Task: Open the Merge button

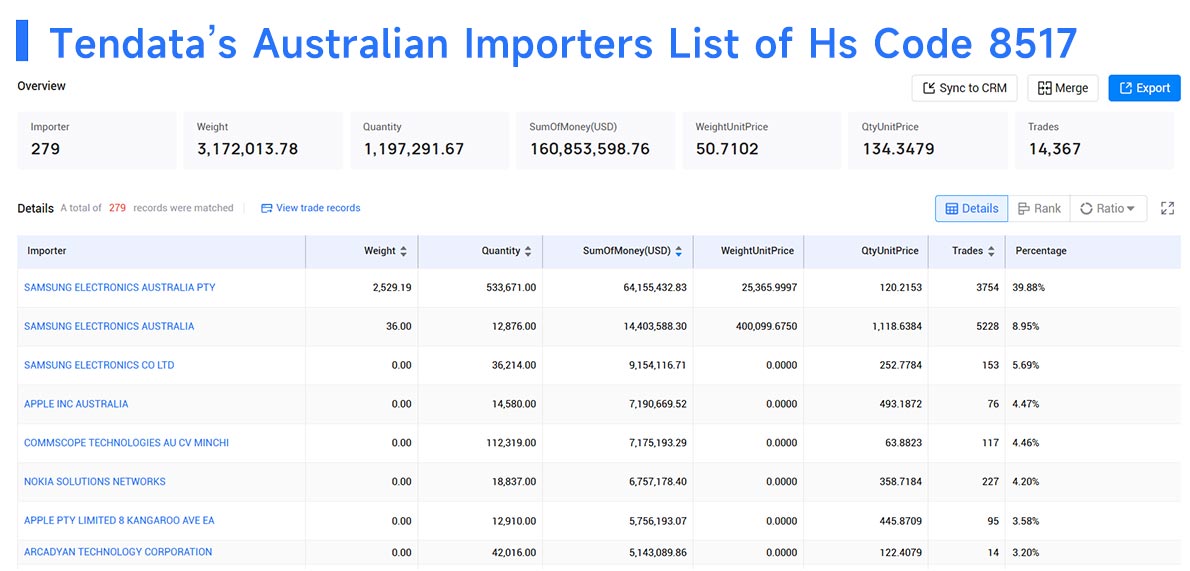Action: (x=1062, y=88)
